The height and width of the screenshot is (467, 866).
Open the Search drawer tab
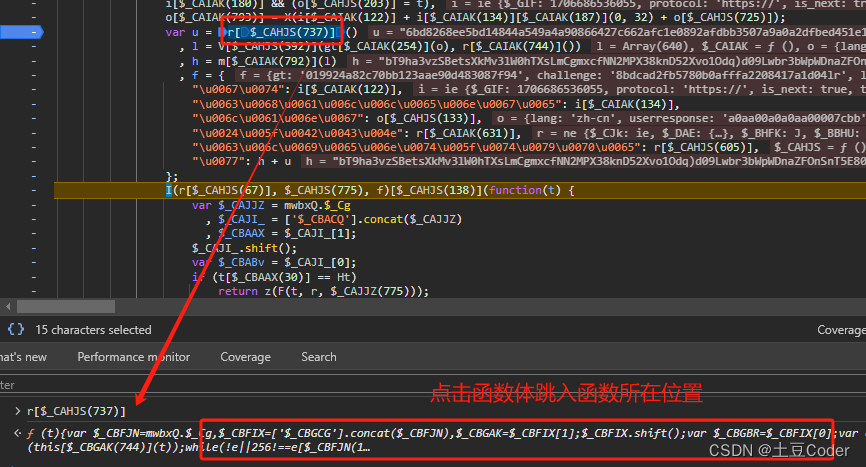(319, 357)
